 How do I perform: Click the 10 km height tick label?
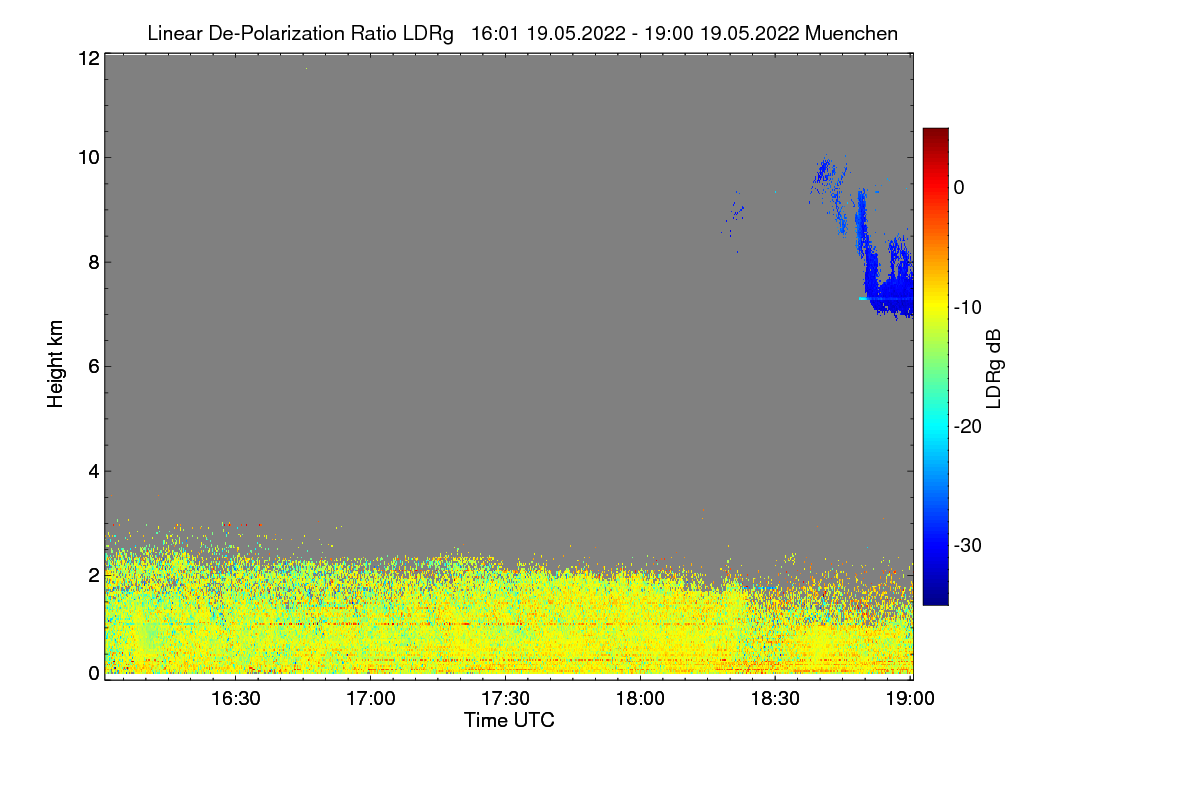[87, 157]
